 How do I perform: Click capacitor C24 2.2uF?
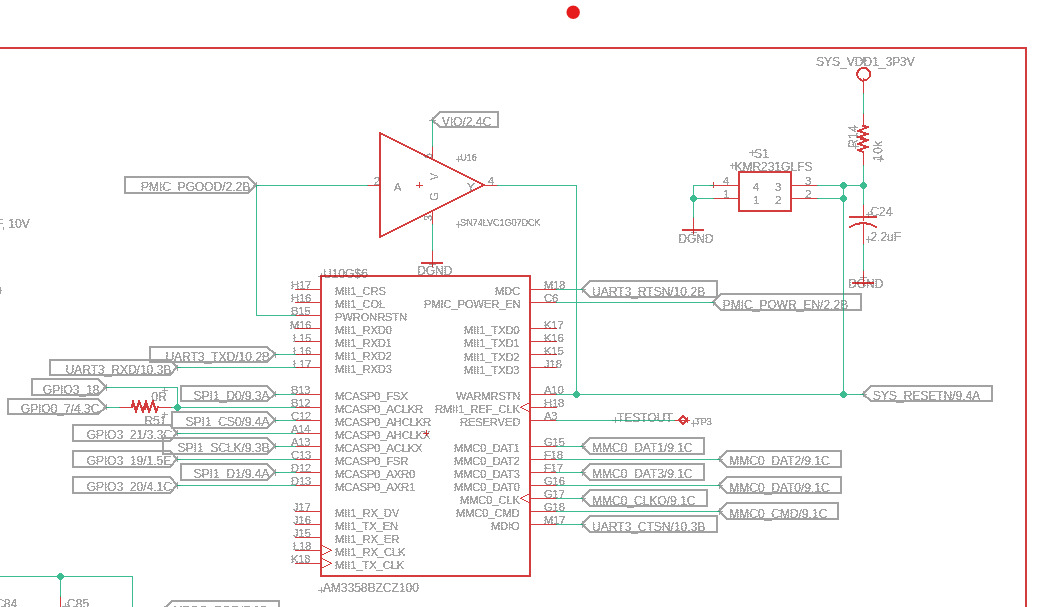pos(865,221)
